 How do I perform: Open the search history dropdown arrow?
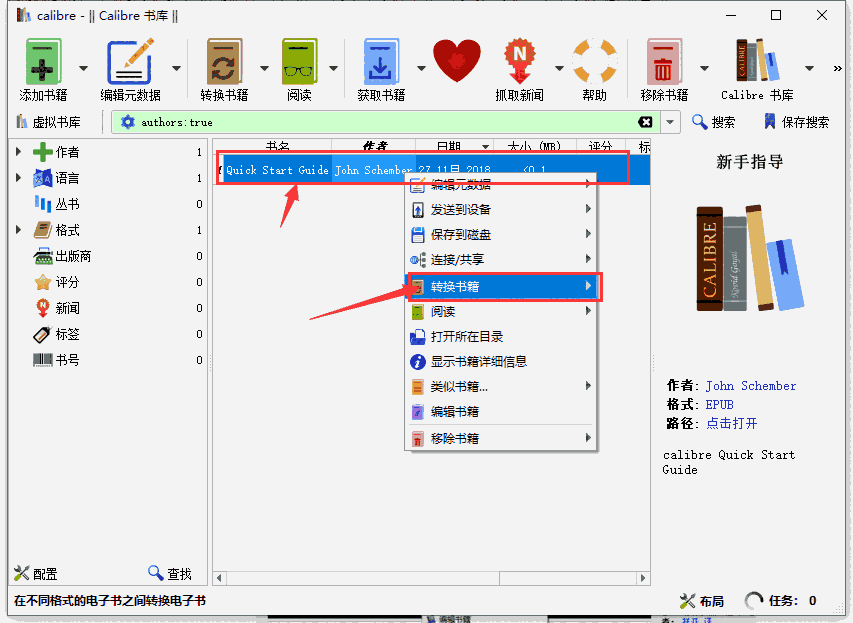point(670,122)
